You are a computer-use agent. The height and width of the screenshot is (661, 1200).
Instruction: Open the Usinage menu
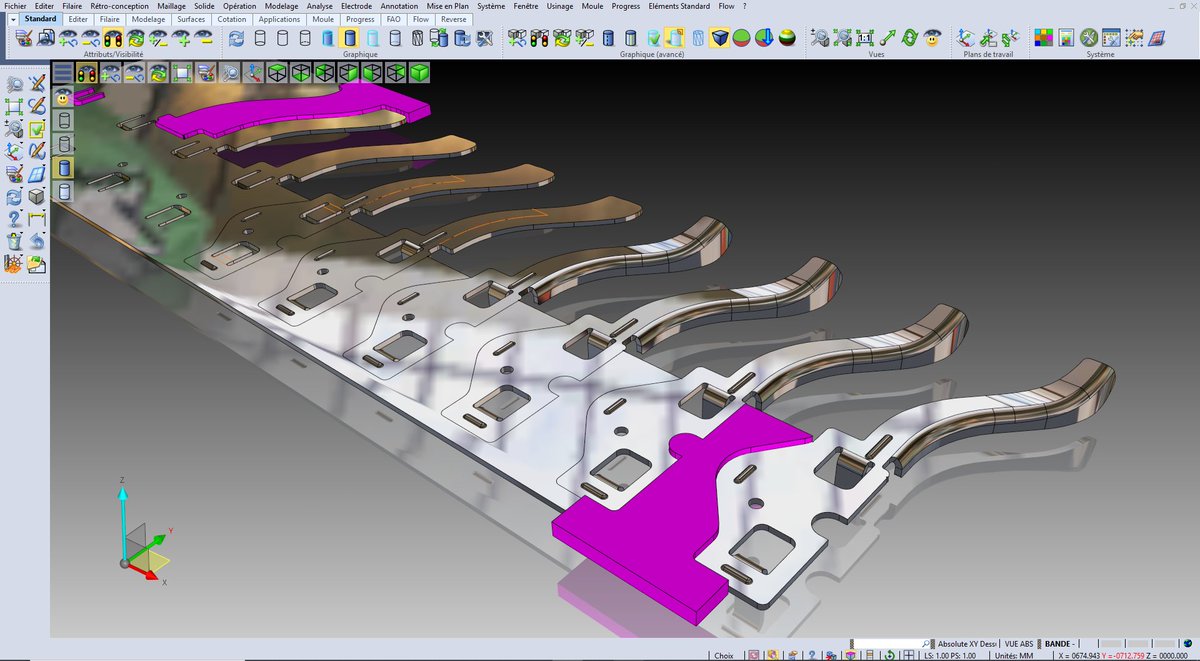560,6
